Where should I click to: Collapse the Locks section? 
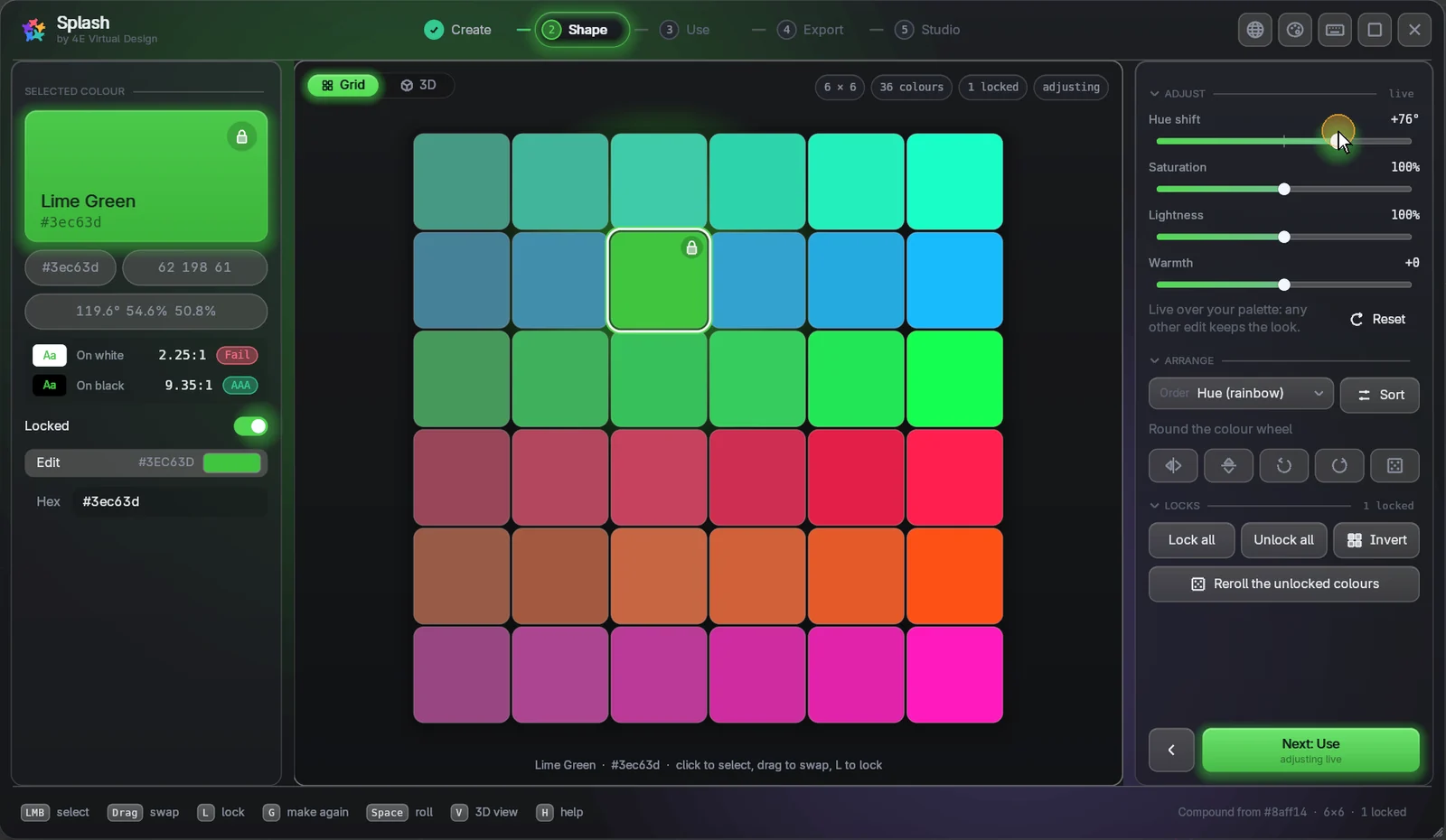coord(1175,506)
